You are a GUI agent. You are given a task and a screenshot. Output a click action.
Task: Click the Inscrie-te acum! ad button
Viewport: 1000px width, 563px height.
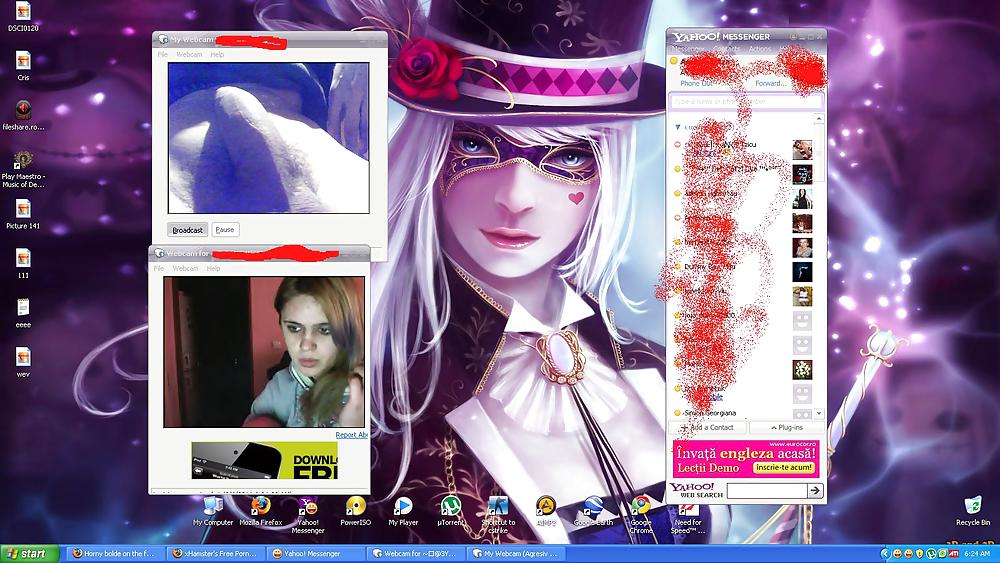pyautogui.click(x=784, y=467)
